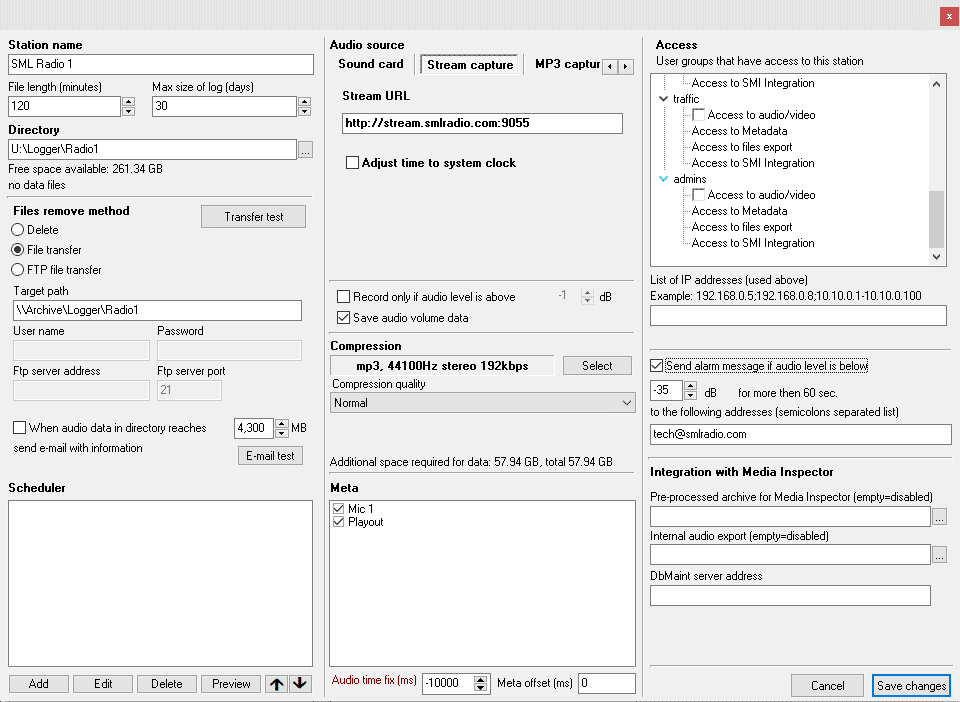Uncheck the Mic 1 meta source

coord(339,509)
